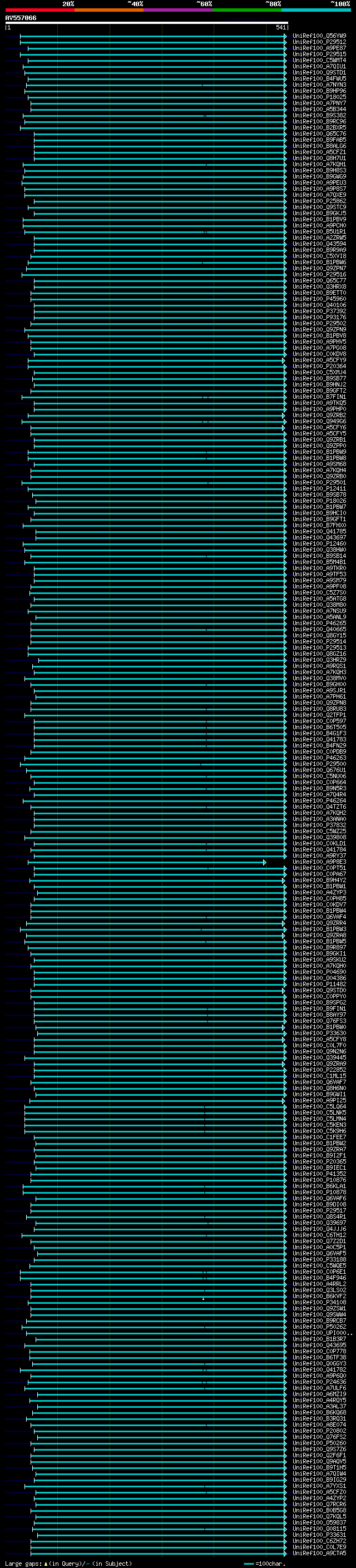Select hit label UniRef100_A9P8E3
Viewport: 356px width, 1568px height.
coord(319,862)
